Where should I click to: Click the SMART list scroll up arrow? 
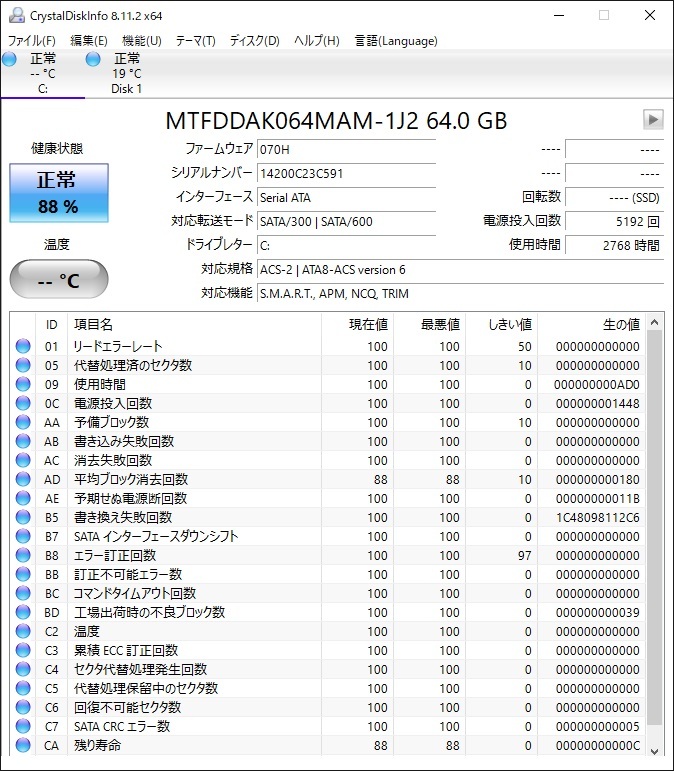point(654,323)
